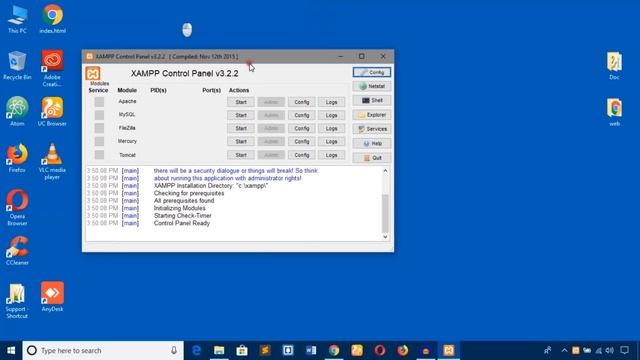Select VLC media player desktop icon
Viewport: 640px width, 360px height.
[x=52, y=162]
